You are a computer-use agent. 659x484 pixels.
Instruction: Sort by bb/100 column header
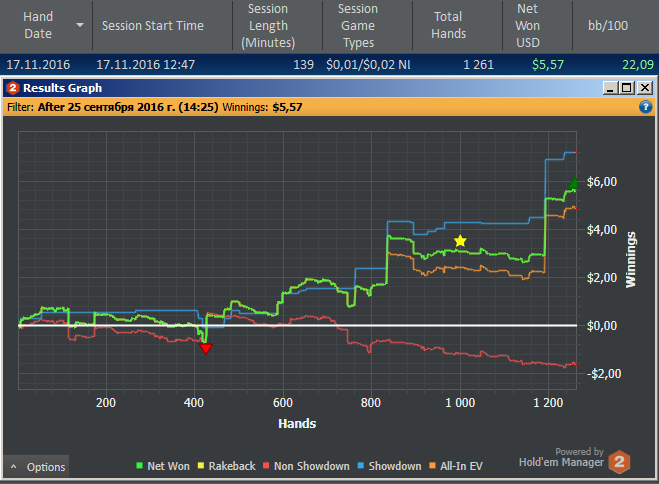coord(615,26)
